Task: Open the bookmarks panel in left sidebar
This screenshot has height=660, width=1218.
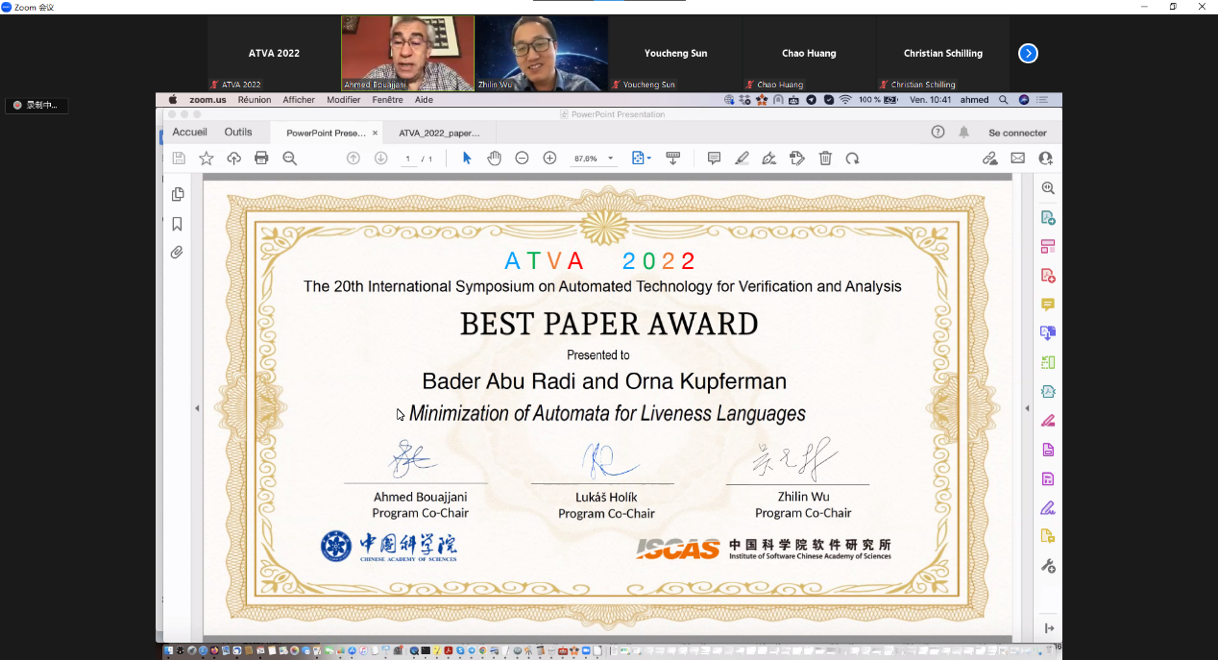Action: tap(177, 224)
